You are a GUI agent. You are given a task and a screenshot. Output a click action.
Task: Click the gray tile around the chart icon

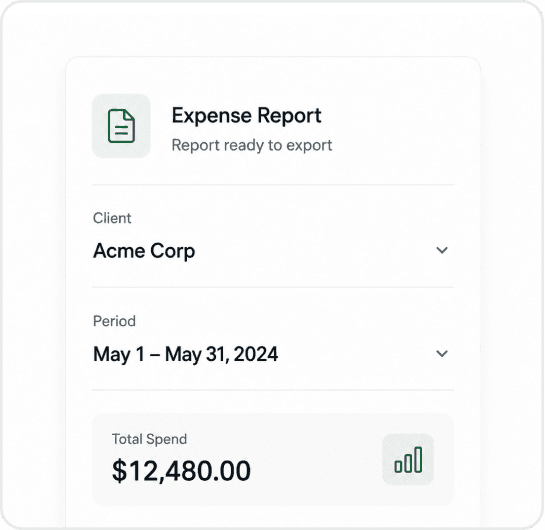(x=408, y=459)
